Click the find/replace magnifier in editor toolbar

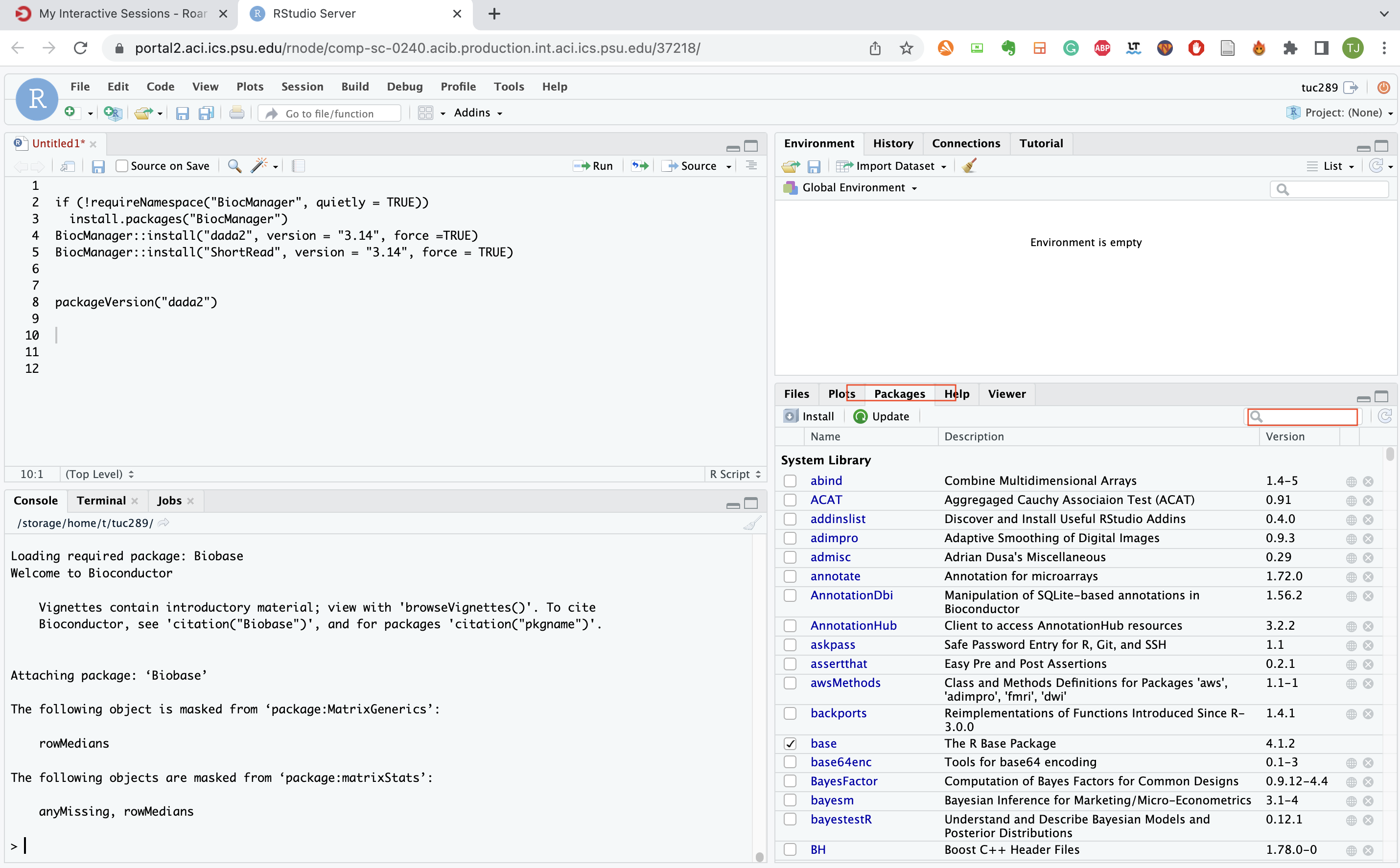(x=234, y=166)
